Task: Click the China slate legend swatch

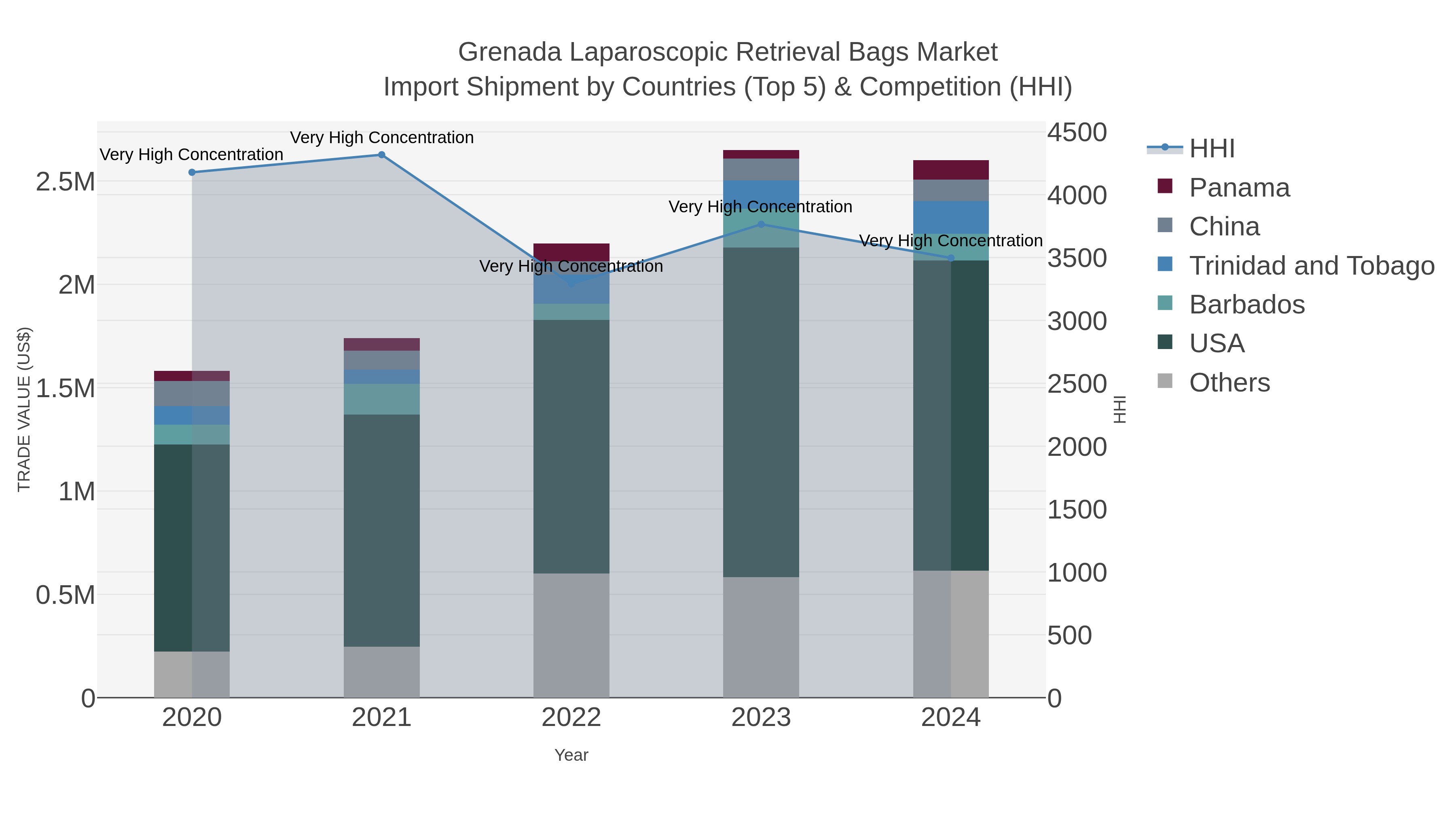Action: (x=1165, y=225)
